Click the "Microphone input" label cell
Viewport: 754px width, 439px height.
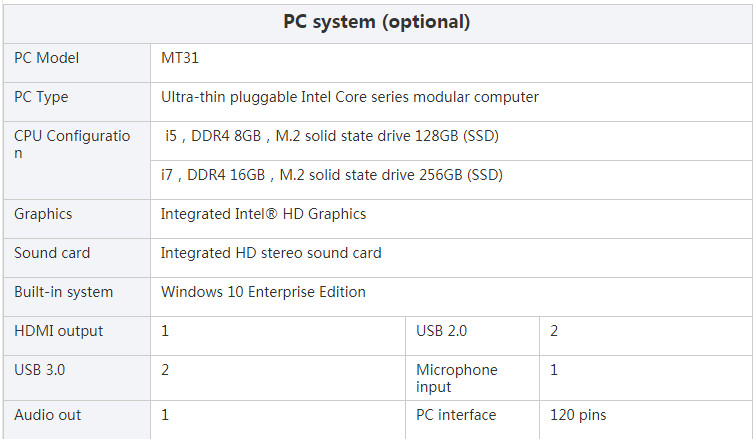pyautogui.click(x=456, y=378)
